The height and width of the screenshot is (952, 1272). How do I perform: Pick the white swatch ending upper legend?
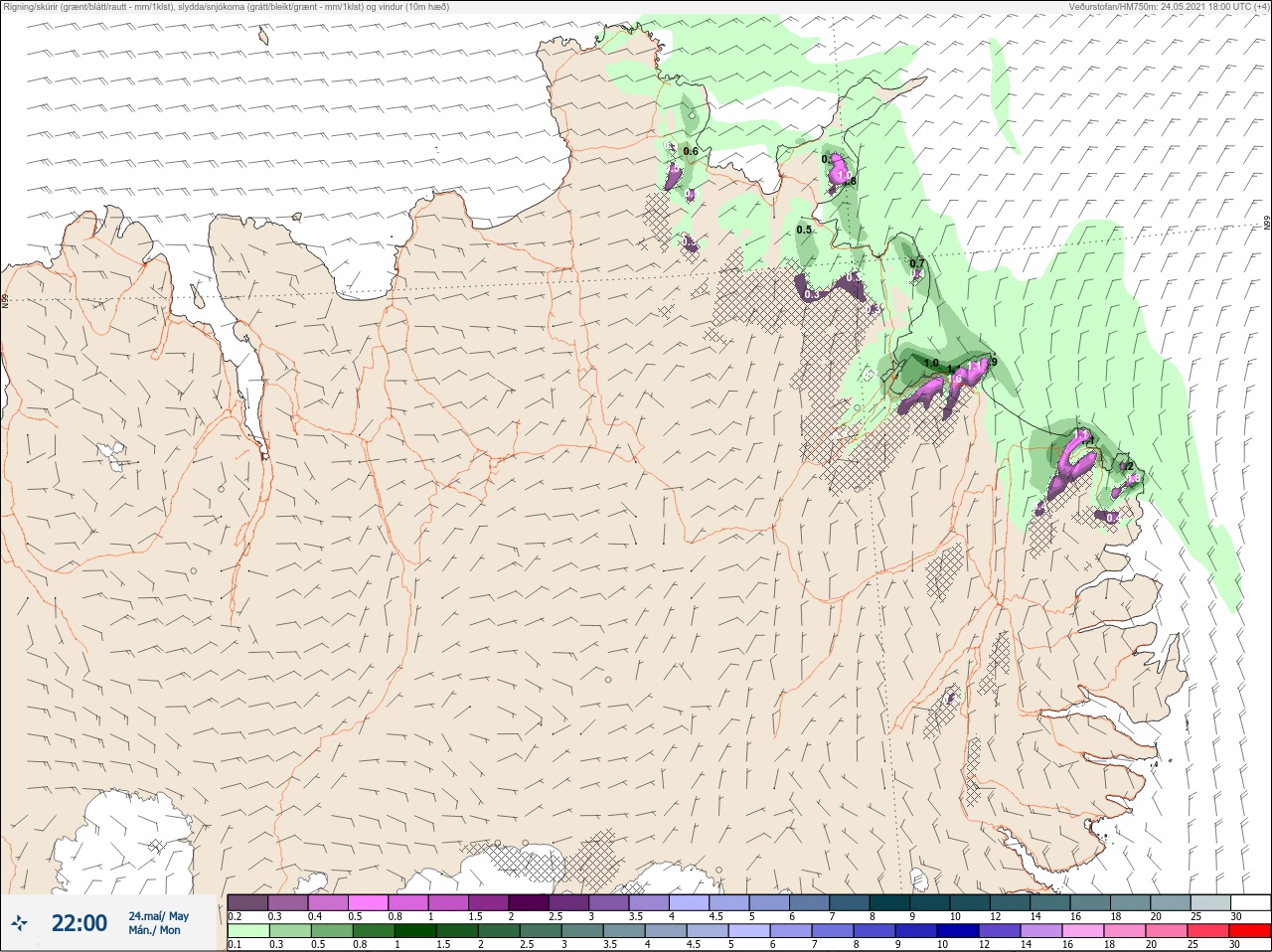point(1251,902)
